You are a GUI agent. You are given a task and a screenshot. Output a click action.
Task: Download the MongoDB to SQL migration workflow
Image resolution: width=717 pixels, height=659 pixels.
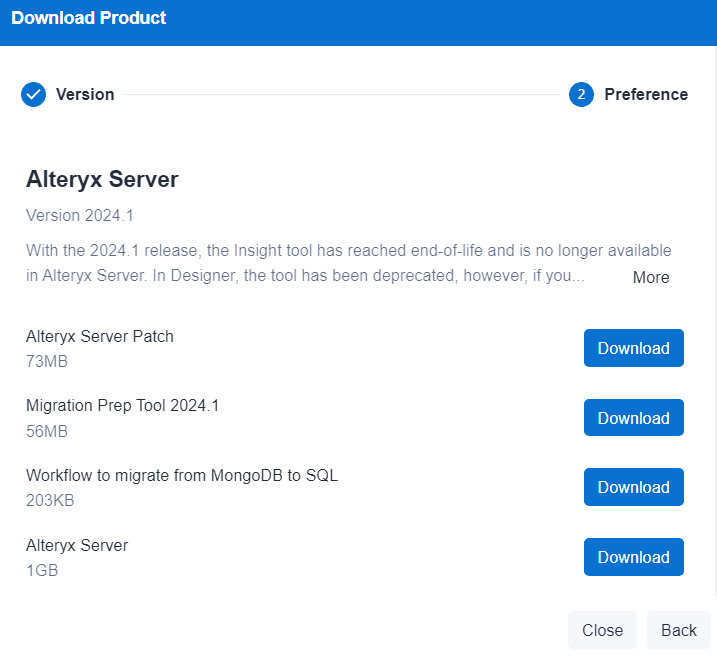[633, 487]
